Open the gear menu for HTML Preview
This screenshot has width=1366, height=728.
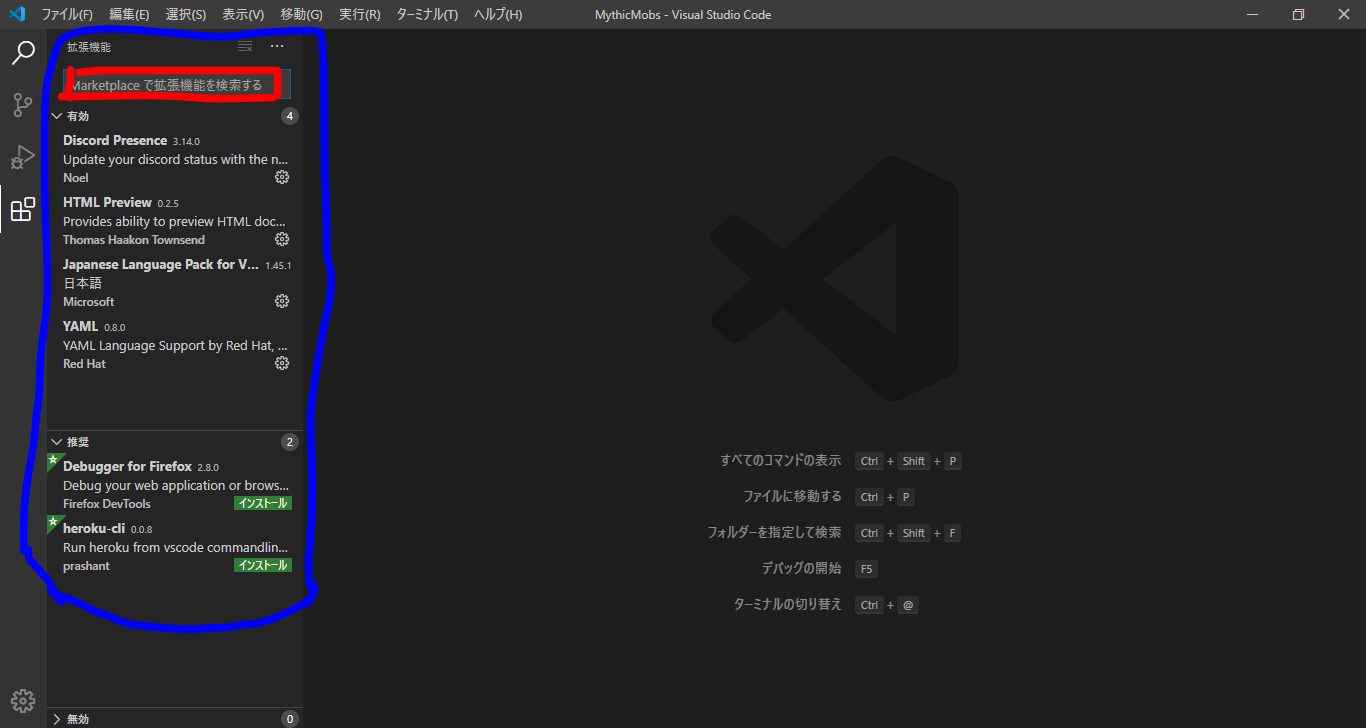(x=282, y=239)
